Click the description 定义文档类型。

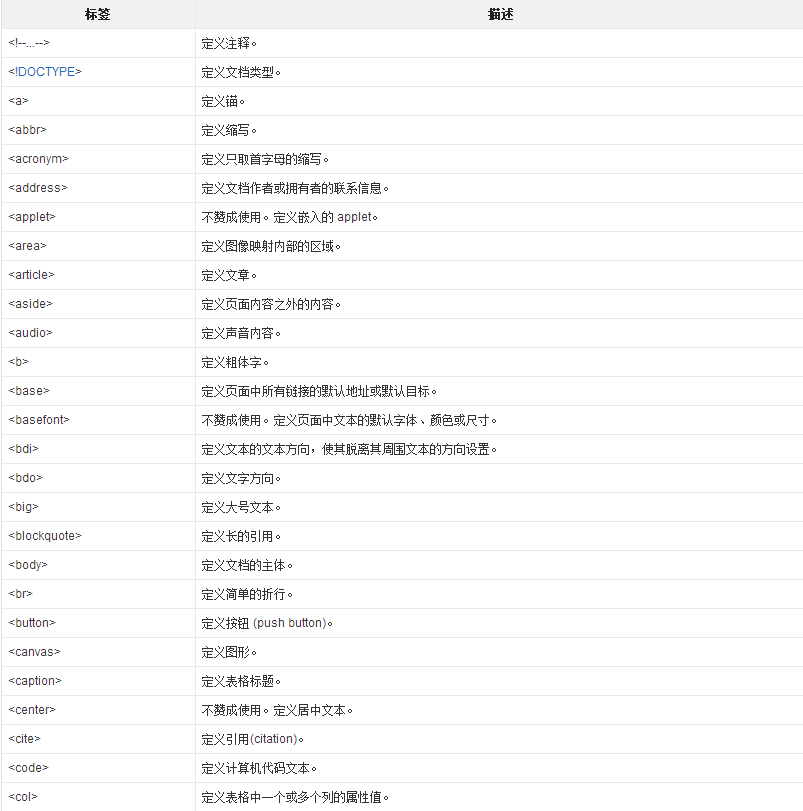[x=241, y=72]
